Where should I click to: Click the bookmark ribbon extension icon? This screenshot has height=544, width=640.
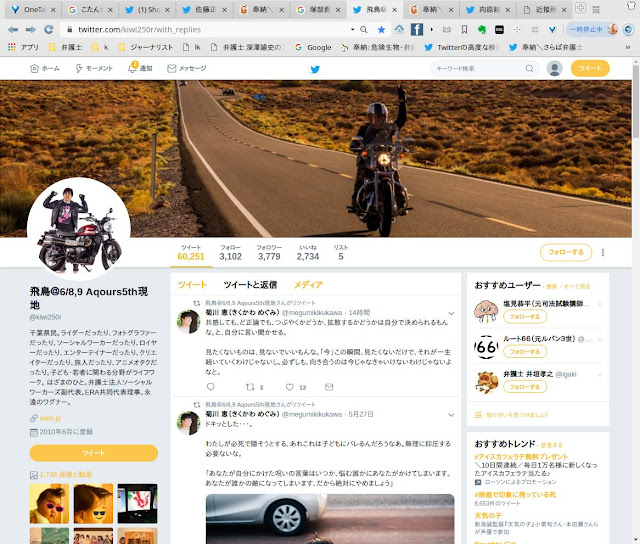(464, 29)
